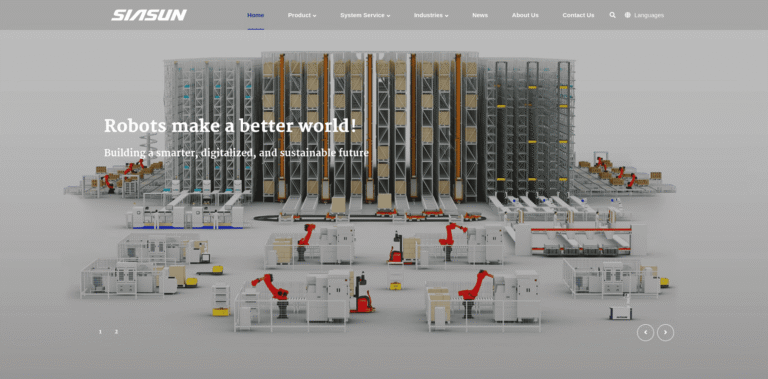Viewport: 768px width, 379px height.
Task: Open the search magnifier icon
Action: pyautogui.click(x=612, y=15)
